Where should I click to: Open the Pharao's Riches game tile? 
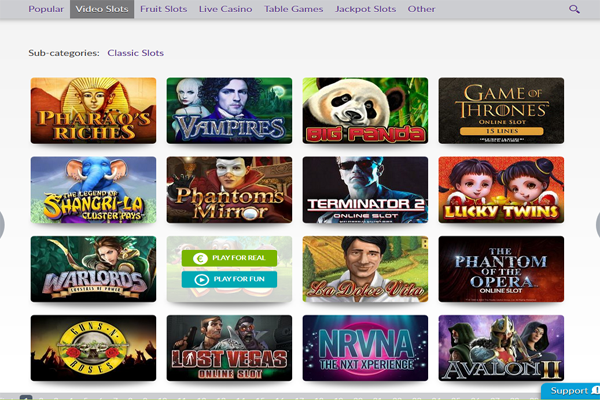click(x=93, y=111)
